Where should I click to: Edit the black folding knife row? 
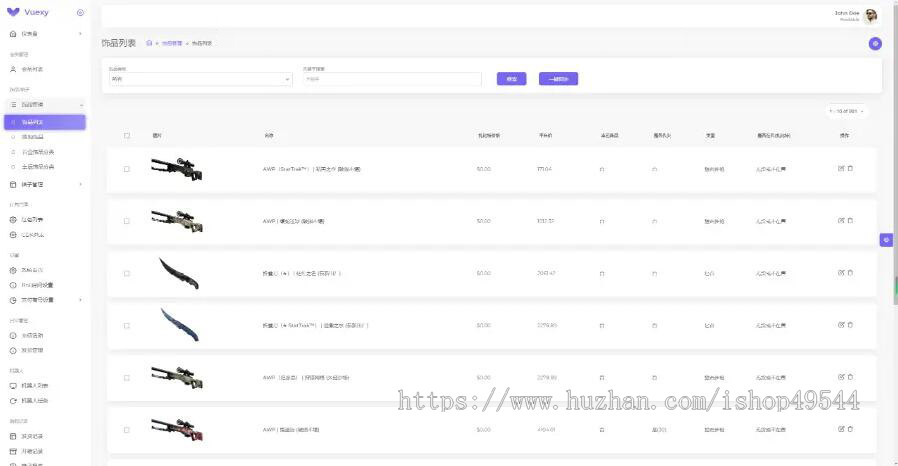pos(841,273)
